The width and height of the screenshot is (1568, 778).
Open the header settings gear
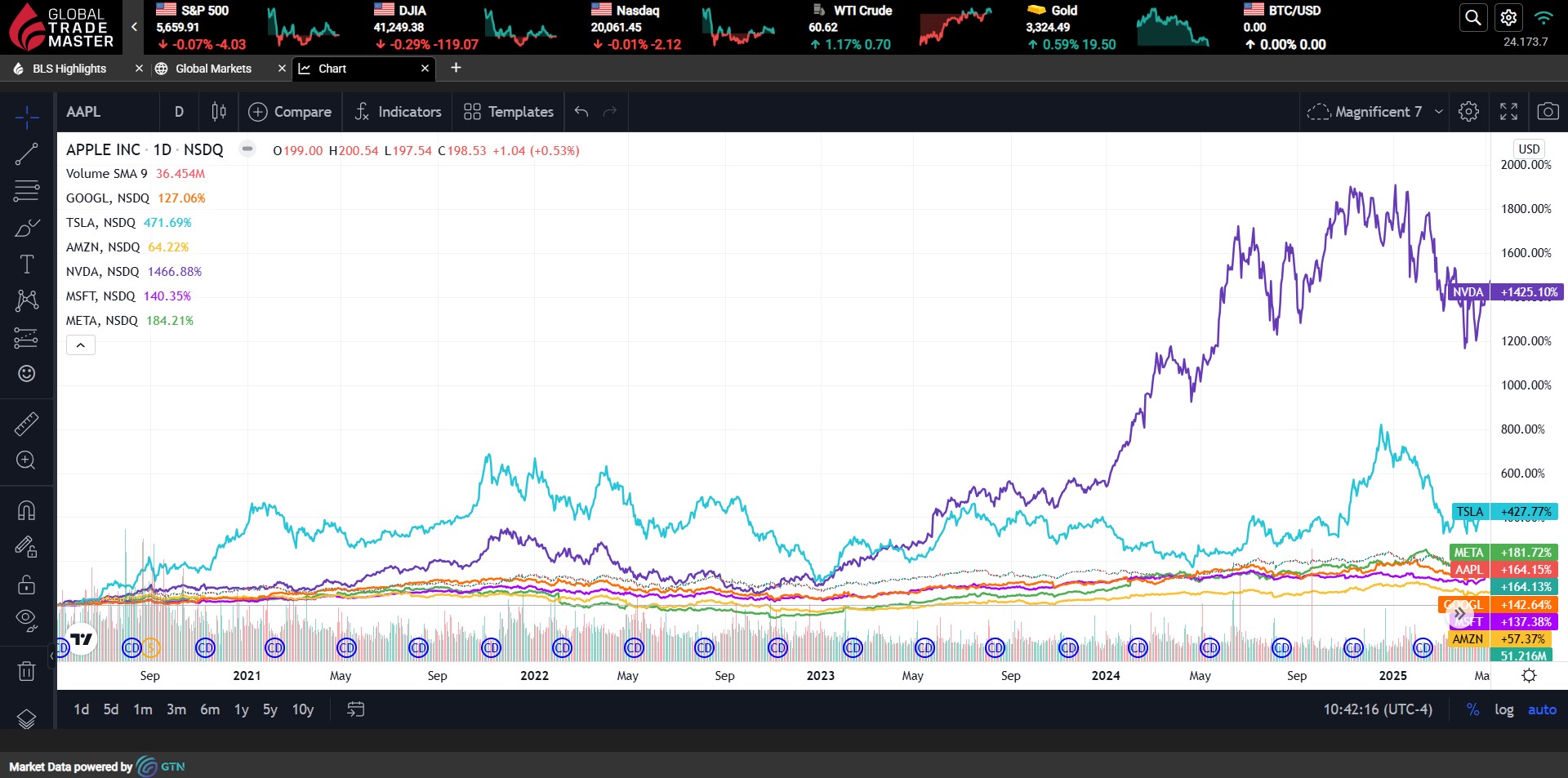click(x=1508, y=18)
